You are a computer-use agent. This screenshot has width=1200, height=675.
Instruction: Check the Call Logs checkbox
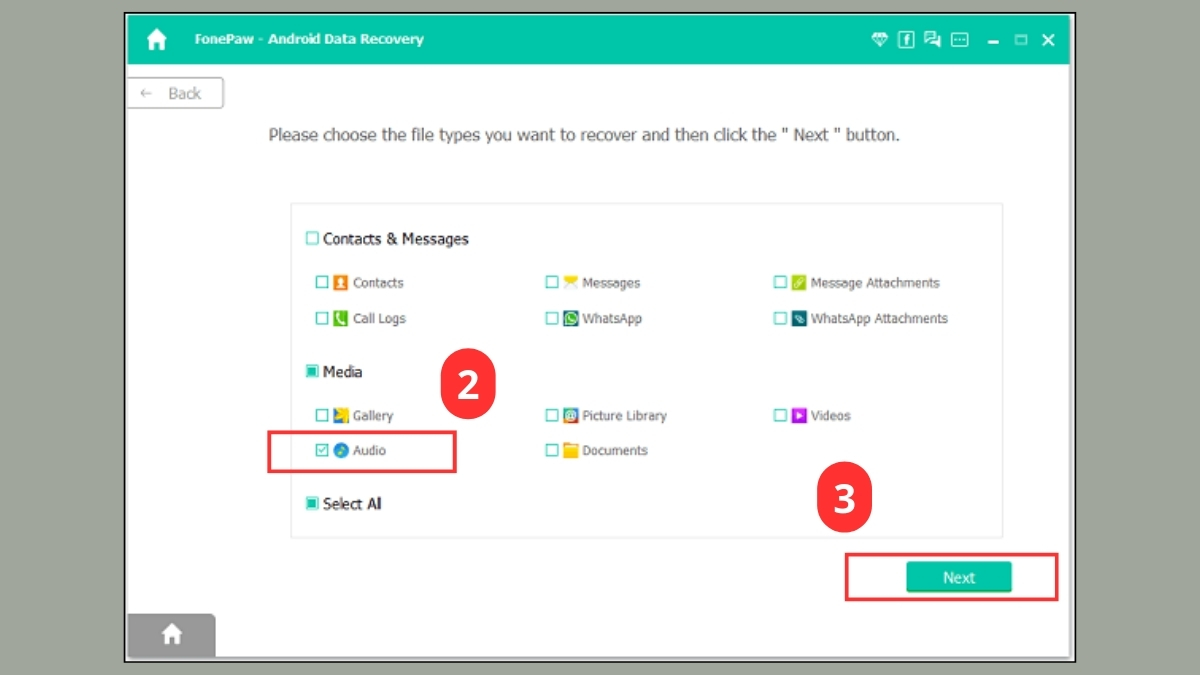[322, 319]
